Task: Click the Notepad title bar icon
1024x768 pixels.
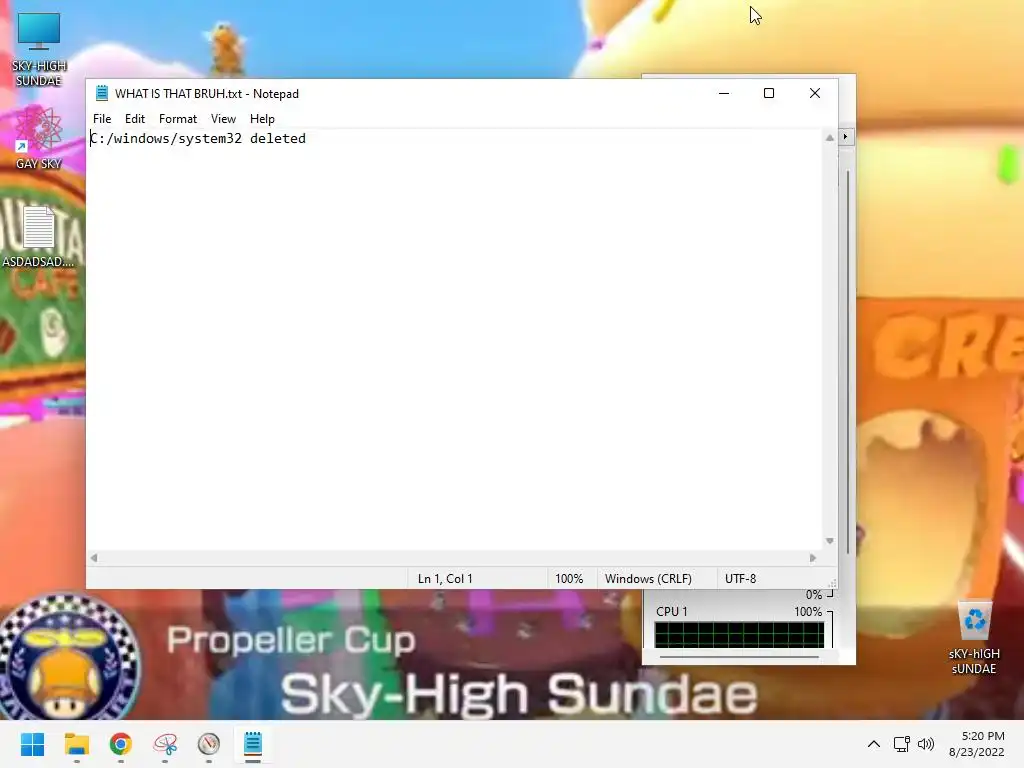Action: tap(102, 93)
